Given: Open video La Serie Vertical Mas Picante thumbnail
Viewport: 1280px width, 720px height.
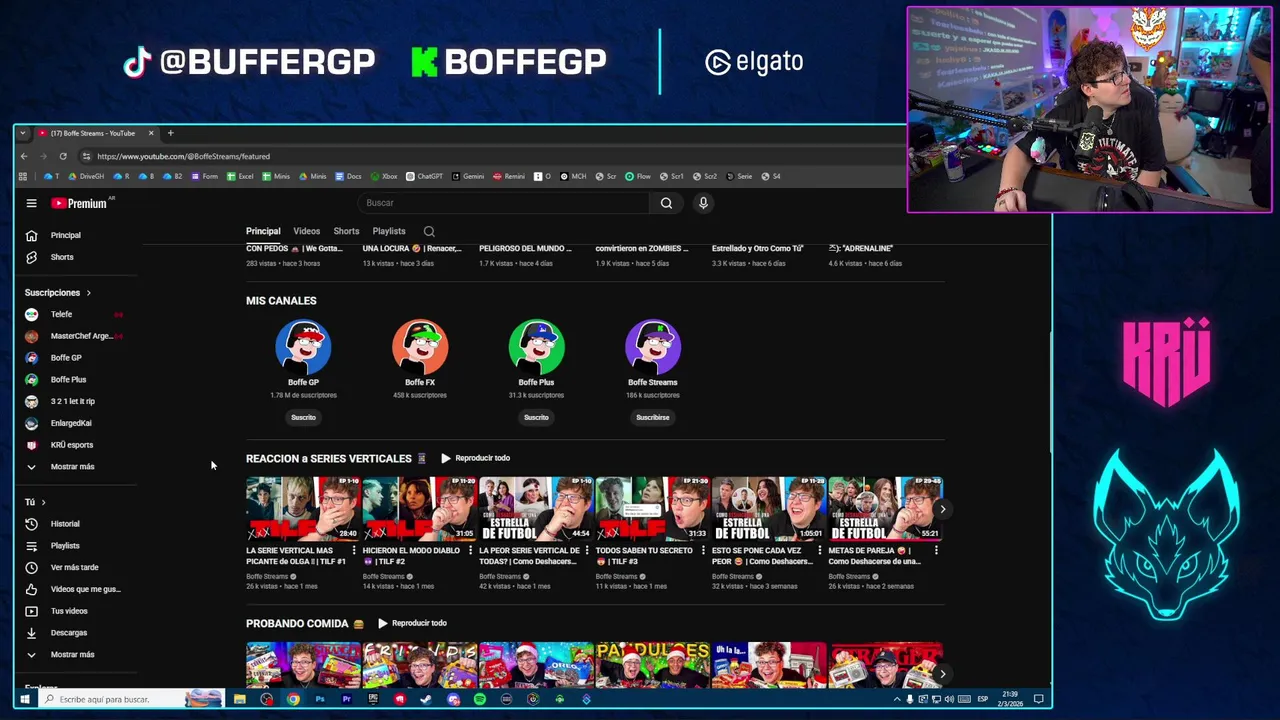Looking at the screenshot, I should [303, 509].
